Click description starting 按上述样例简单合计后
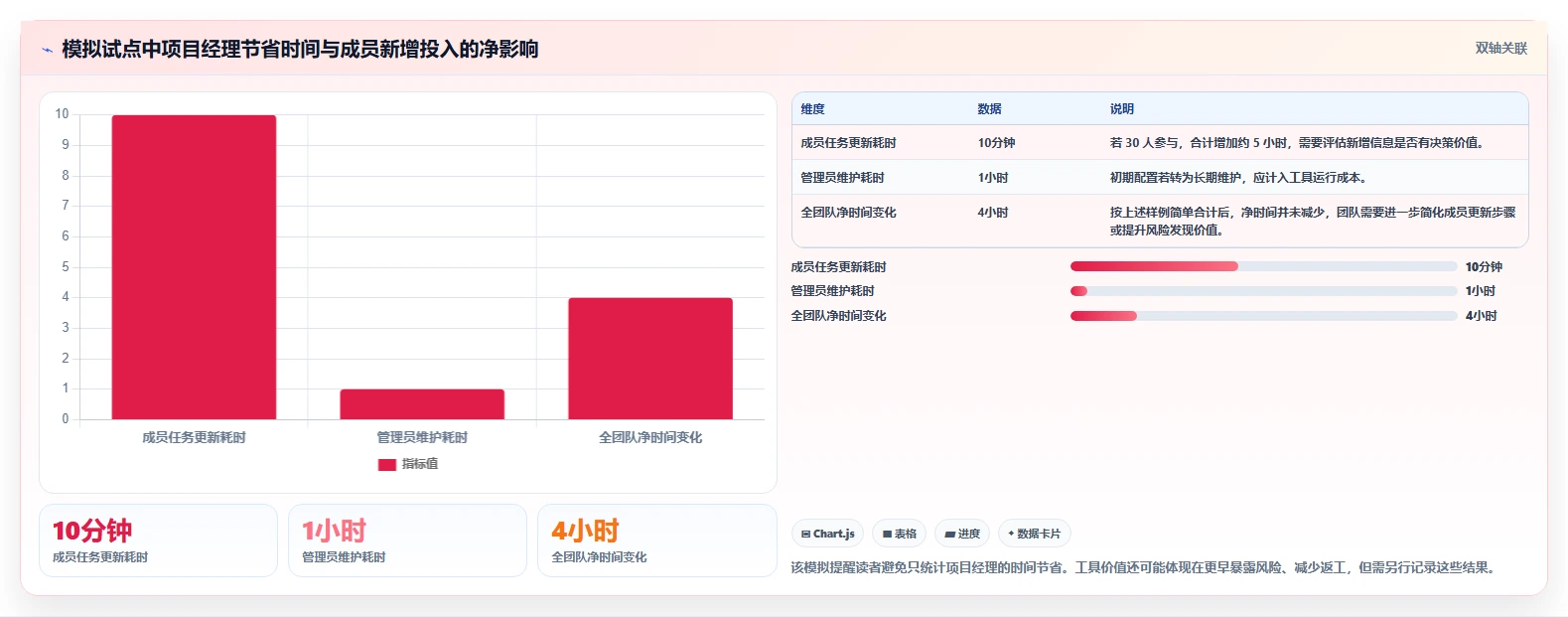 click(1314, 222)
